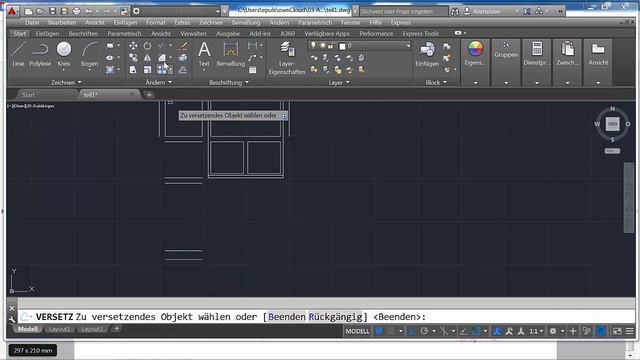Expand the Eigenschaften panel arrow
Viewport: 640px width, 360px height.
click(476, 83)
